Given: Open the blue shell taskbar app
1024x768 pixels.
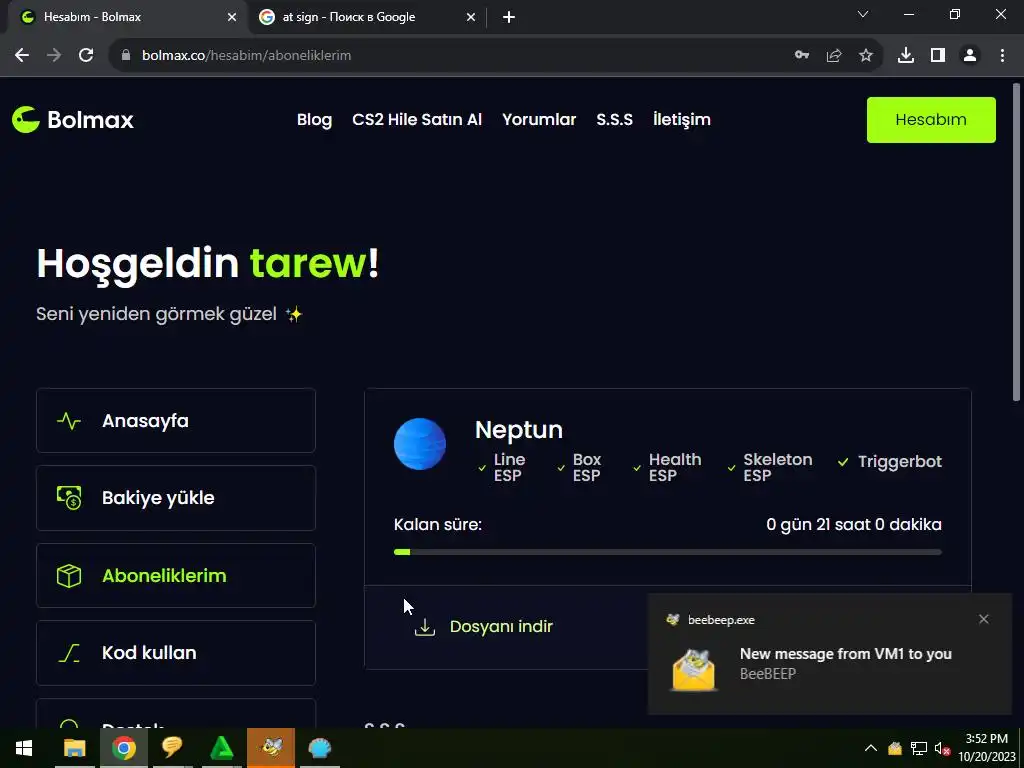Looking at the screenshot, I should pyautogui.click(x=320, y=748).
